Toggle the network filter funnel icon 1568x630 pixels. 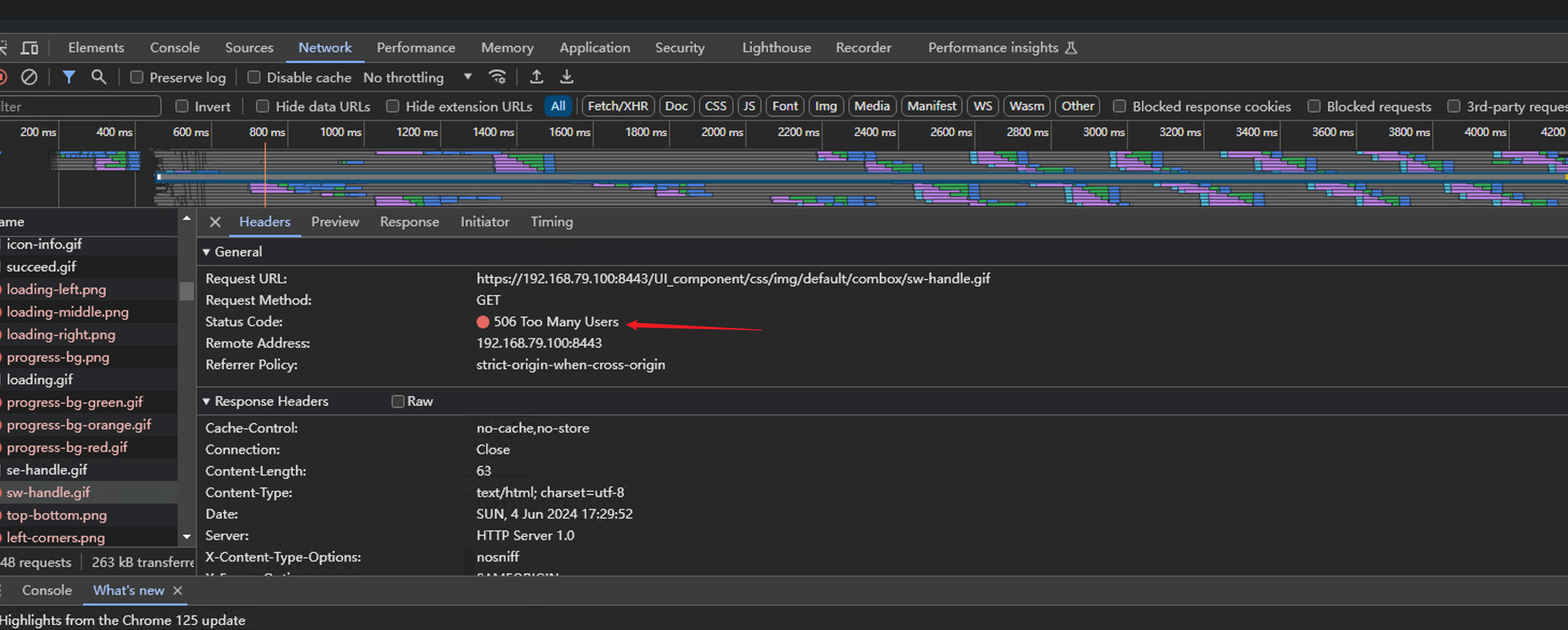69,77
